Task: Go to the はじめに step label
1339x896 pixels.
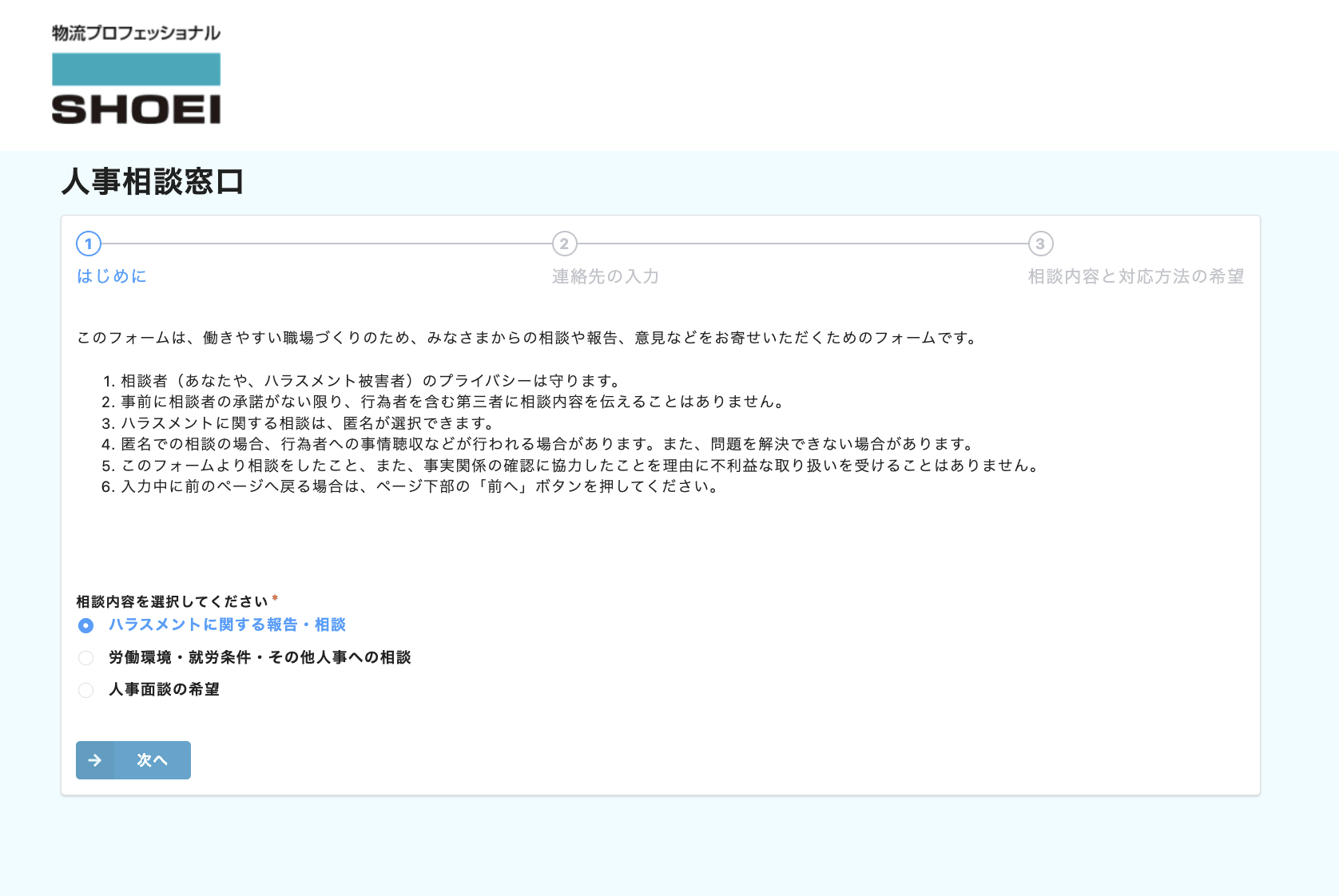Action: coord(112,276)
